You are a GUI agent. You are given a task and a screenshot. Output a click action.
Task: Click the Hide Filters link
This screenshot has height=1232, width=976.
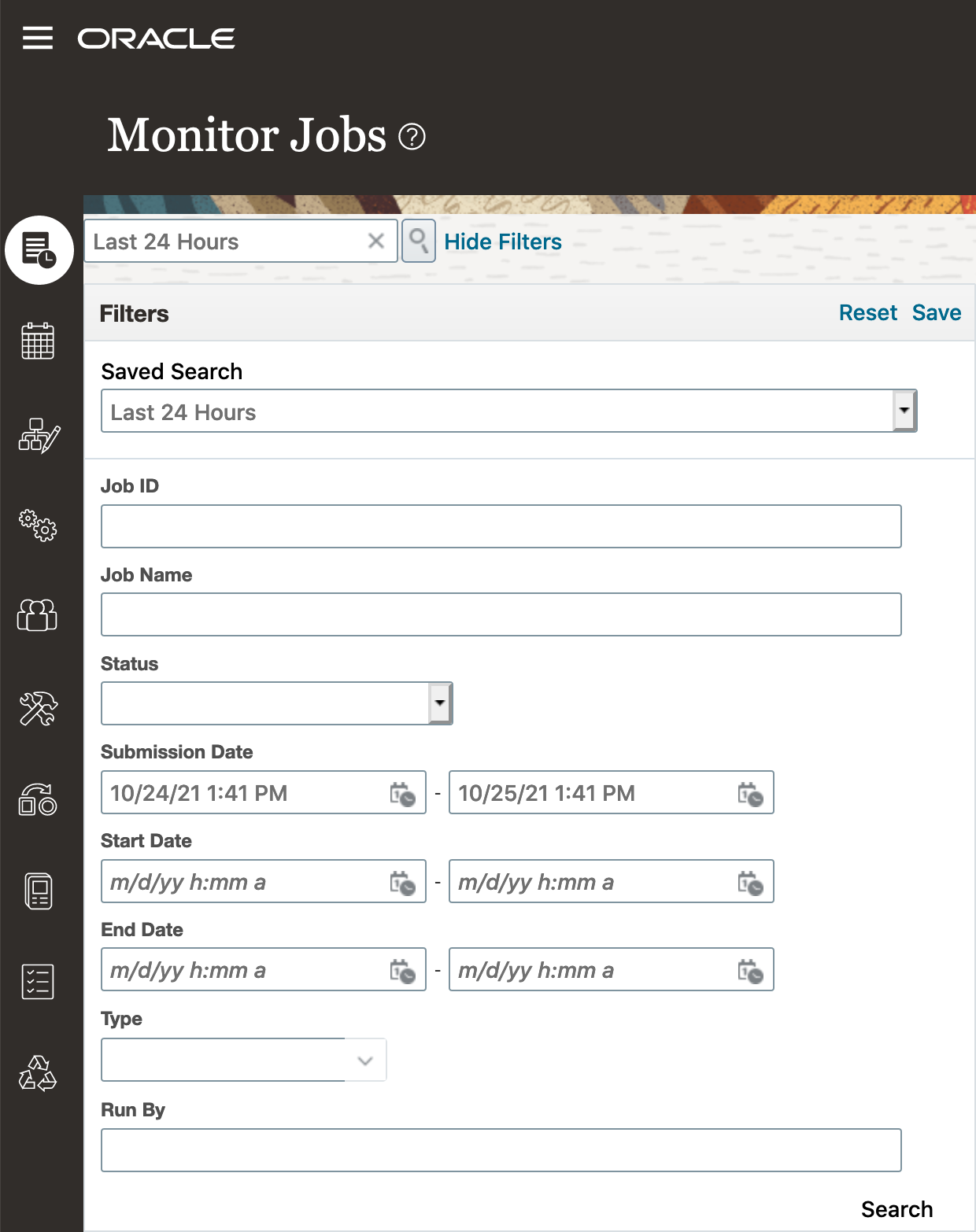503,242
